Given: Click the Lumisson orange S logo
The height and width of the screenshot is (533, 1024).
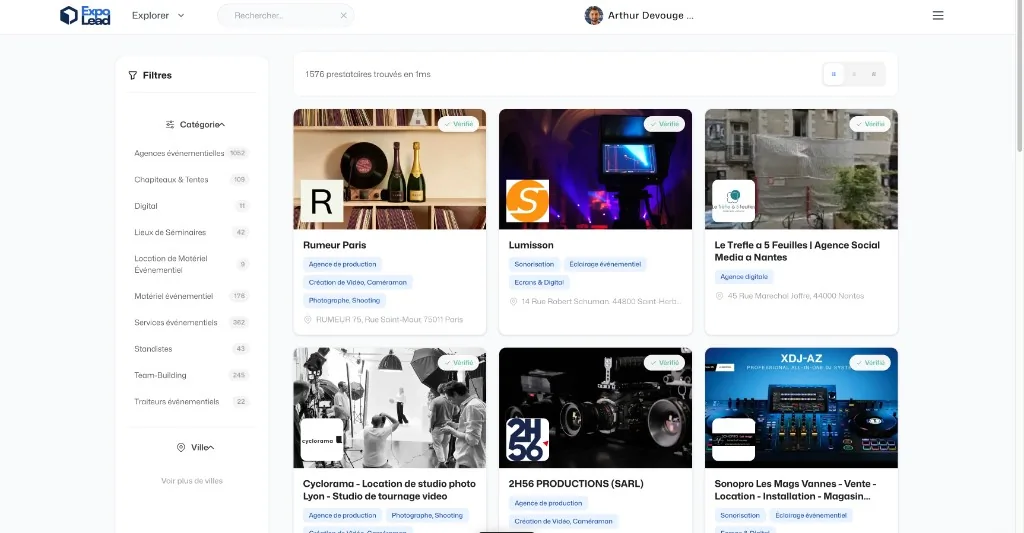Looking at the screenshot, I should (528, 201).
